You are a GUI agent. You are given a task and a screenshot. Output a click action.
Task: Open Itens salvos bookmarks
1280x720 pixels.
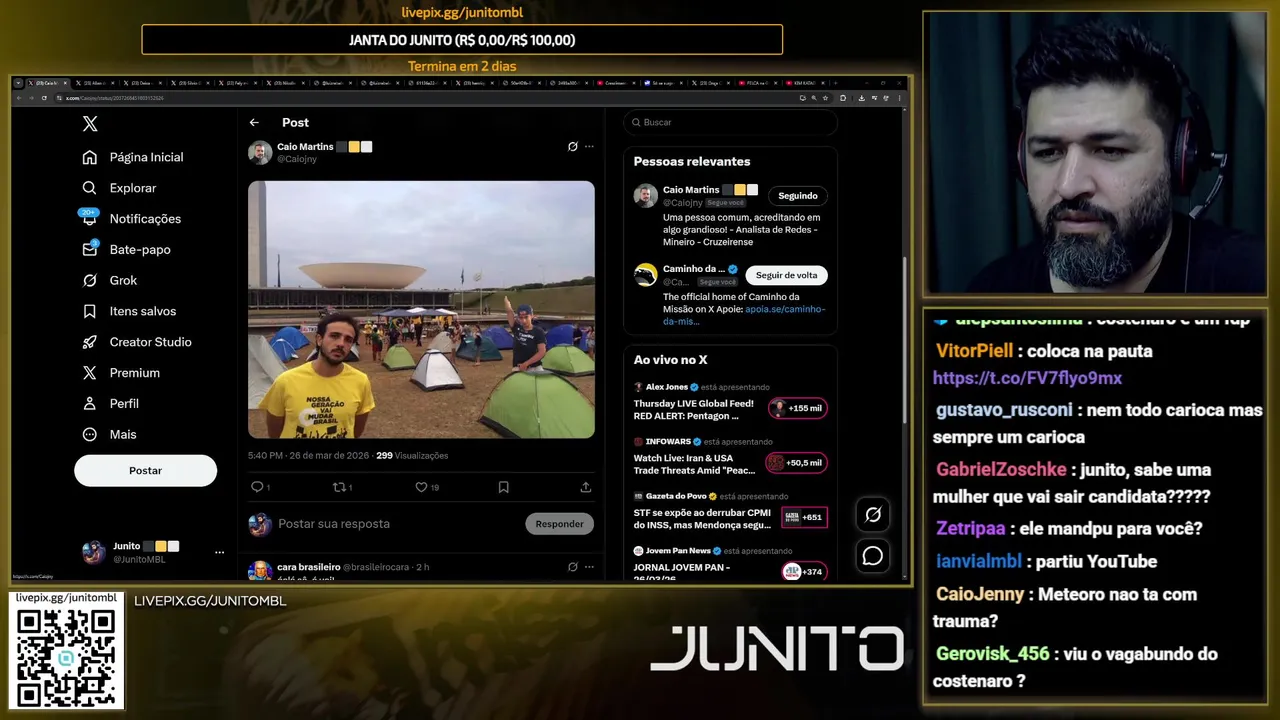(x=129, y=311)
